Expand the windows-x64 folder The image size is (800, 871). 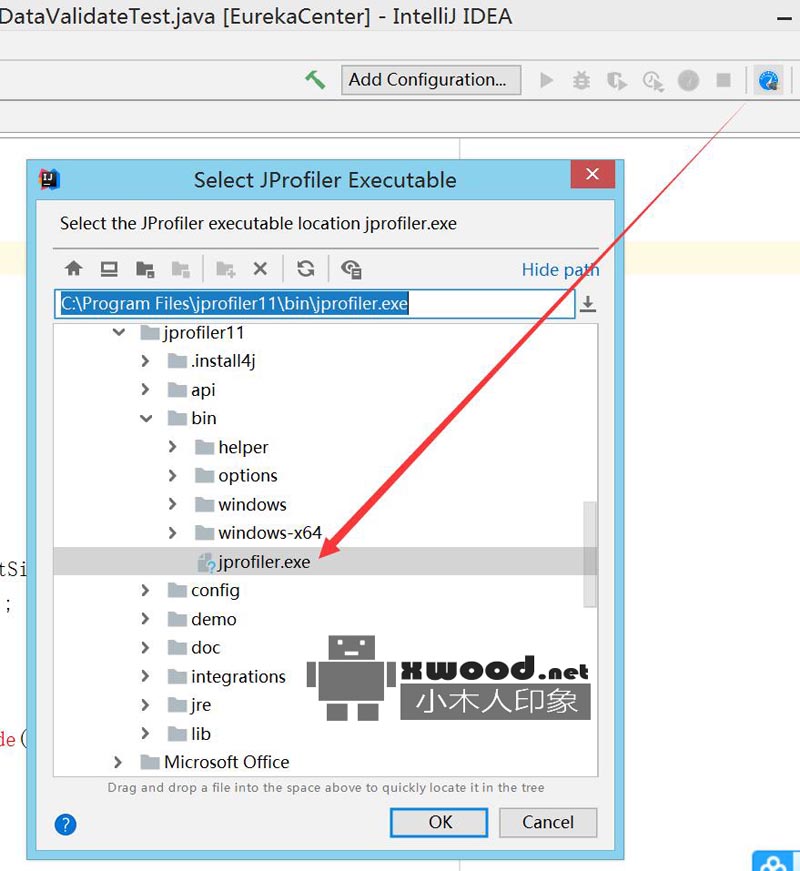pyautogui.click(x=173, y=533)
